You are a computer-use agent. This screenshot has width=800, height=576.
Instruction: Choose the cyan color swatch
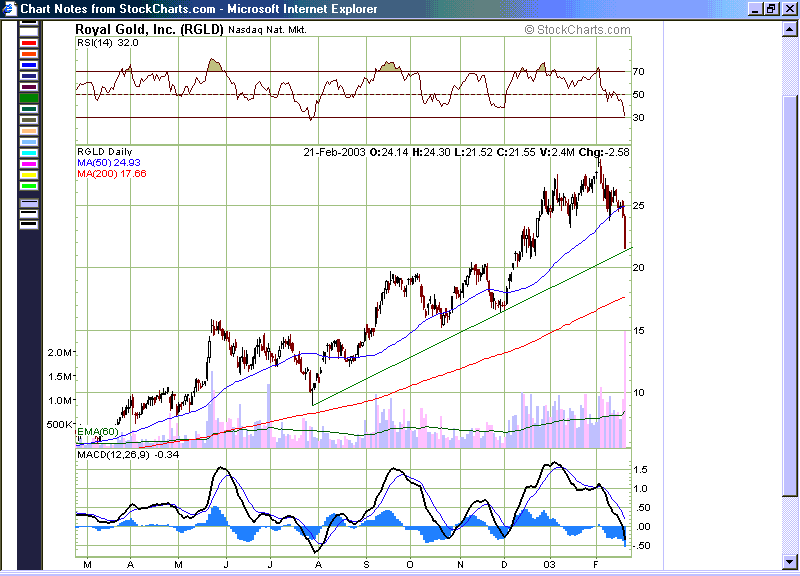tap(29, 153)
